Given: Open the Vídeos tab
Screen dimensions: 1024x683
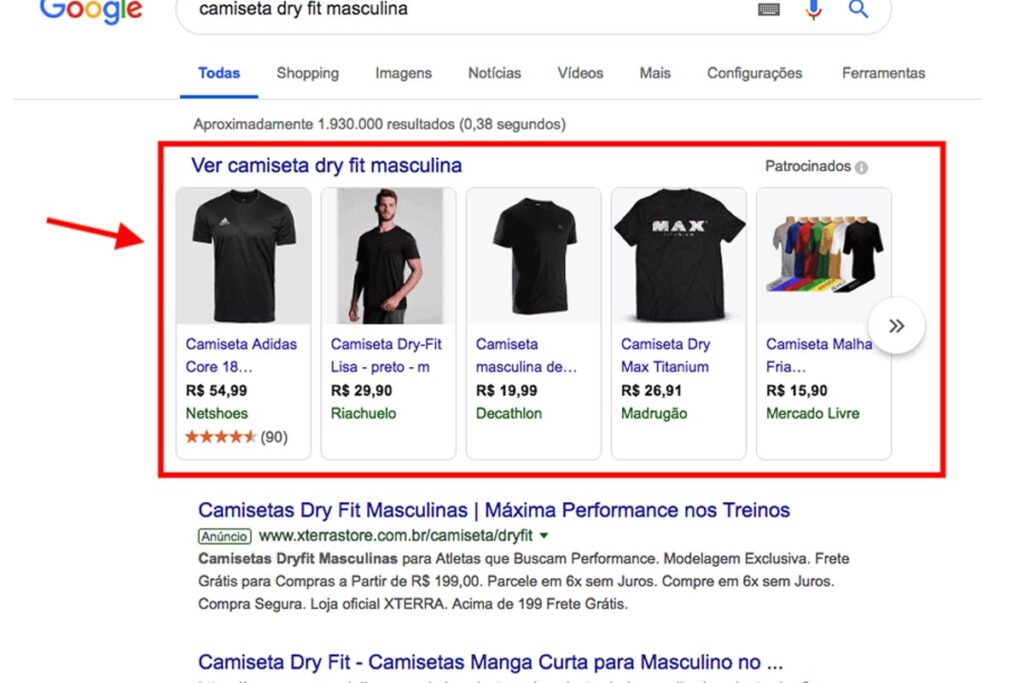Looking at the screenshot, I should click(x=580, y=73).
